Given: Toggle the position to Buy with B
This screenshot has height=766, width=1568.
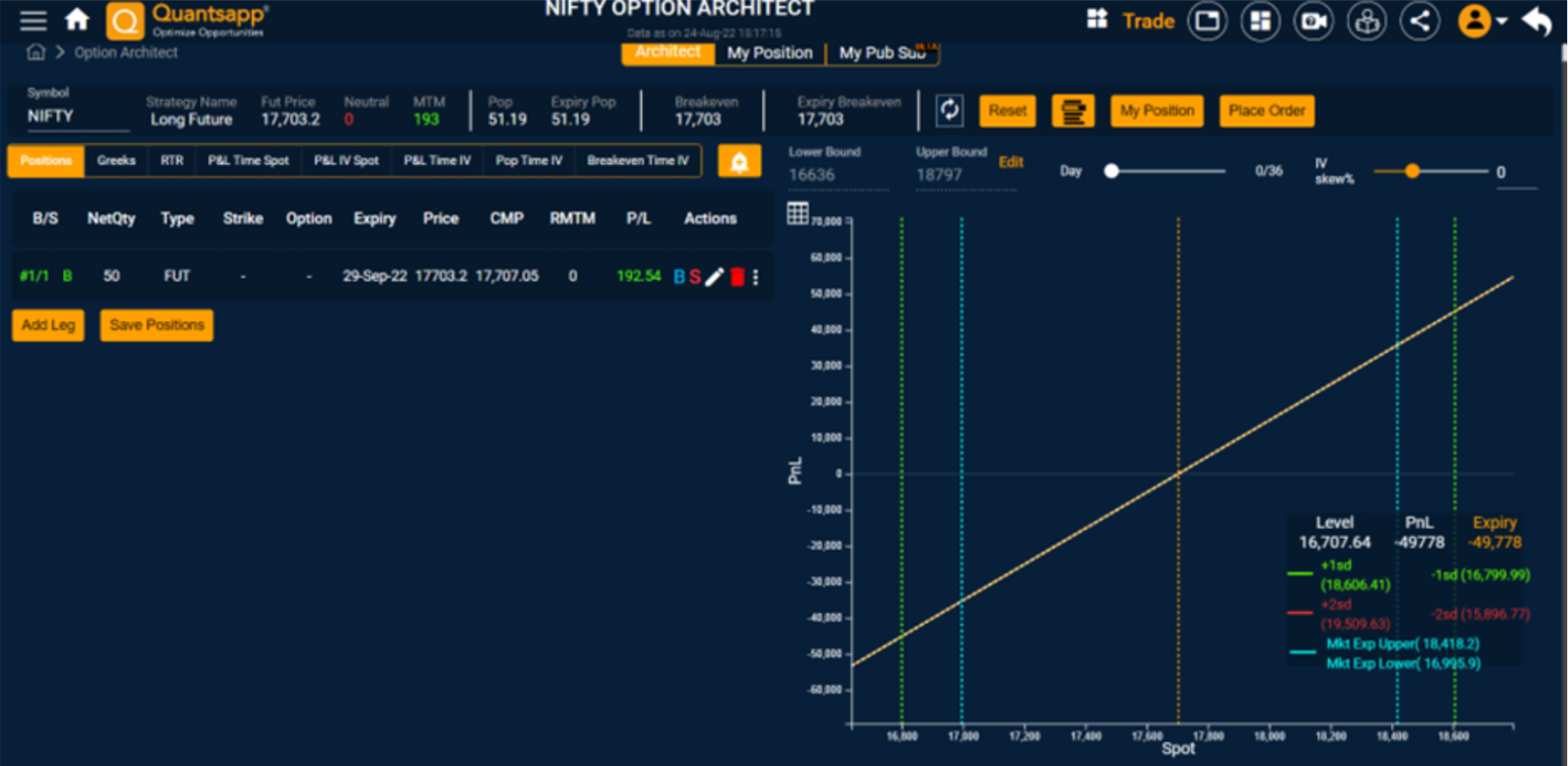Looking at the screenshot, I should coord(678,277).
